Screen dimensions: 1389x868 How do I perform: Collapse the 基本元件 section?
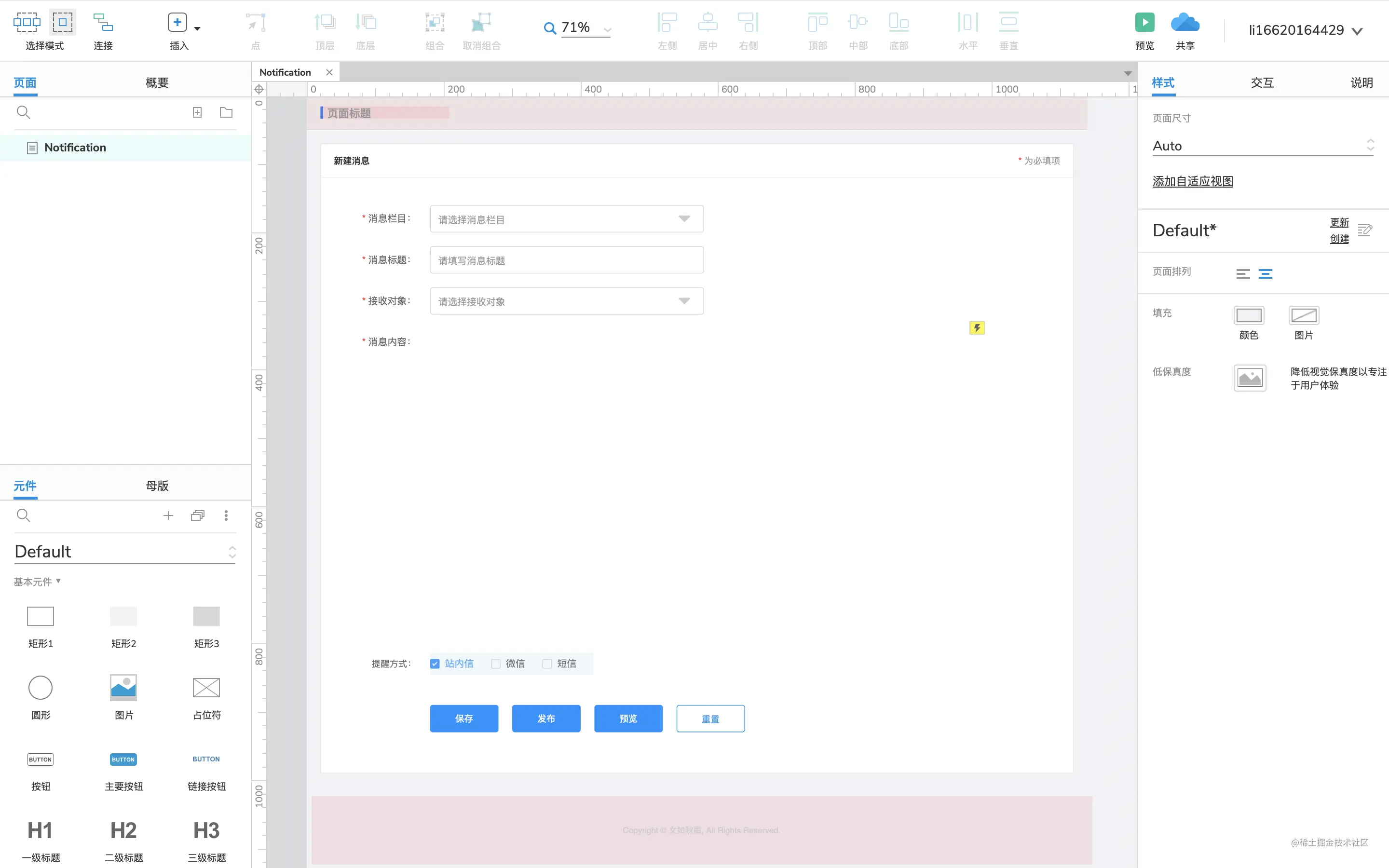[37, 582]
